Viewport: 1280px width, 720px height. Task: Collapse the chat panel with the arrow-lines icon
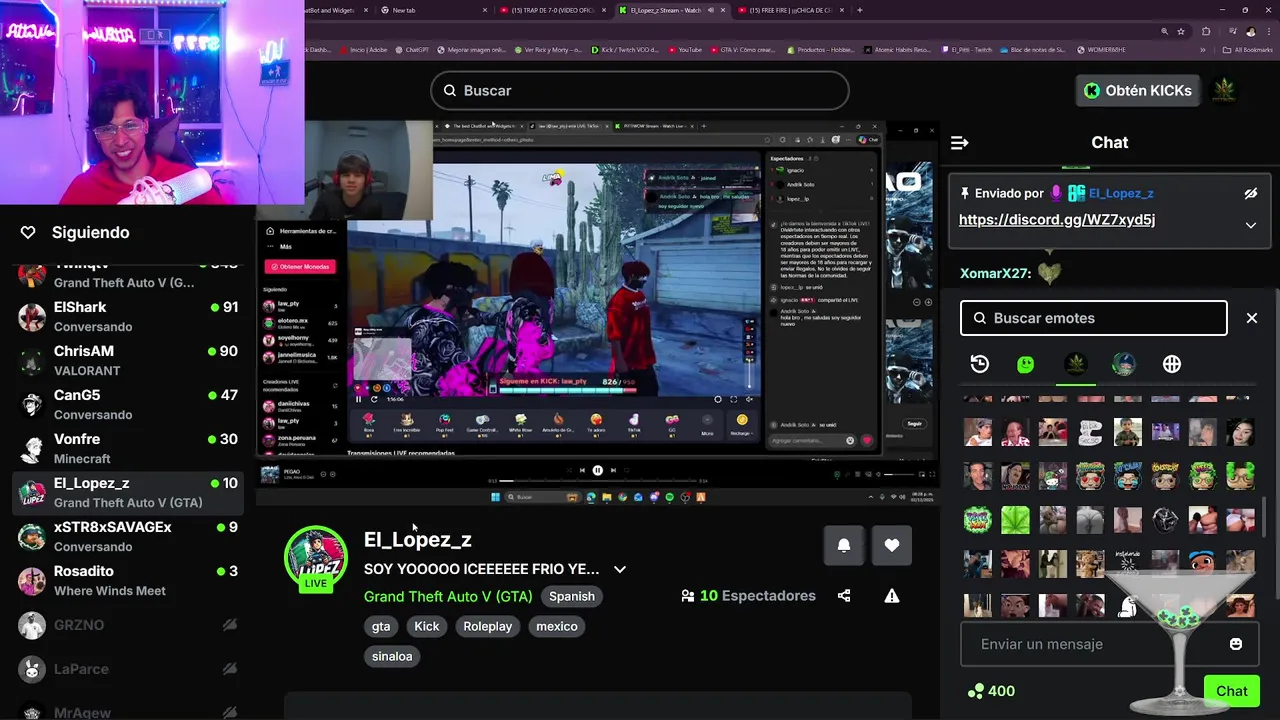(x=959, y=143)
